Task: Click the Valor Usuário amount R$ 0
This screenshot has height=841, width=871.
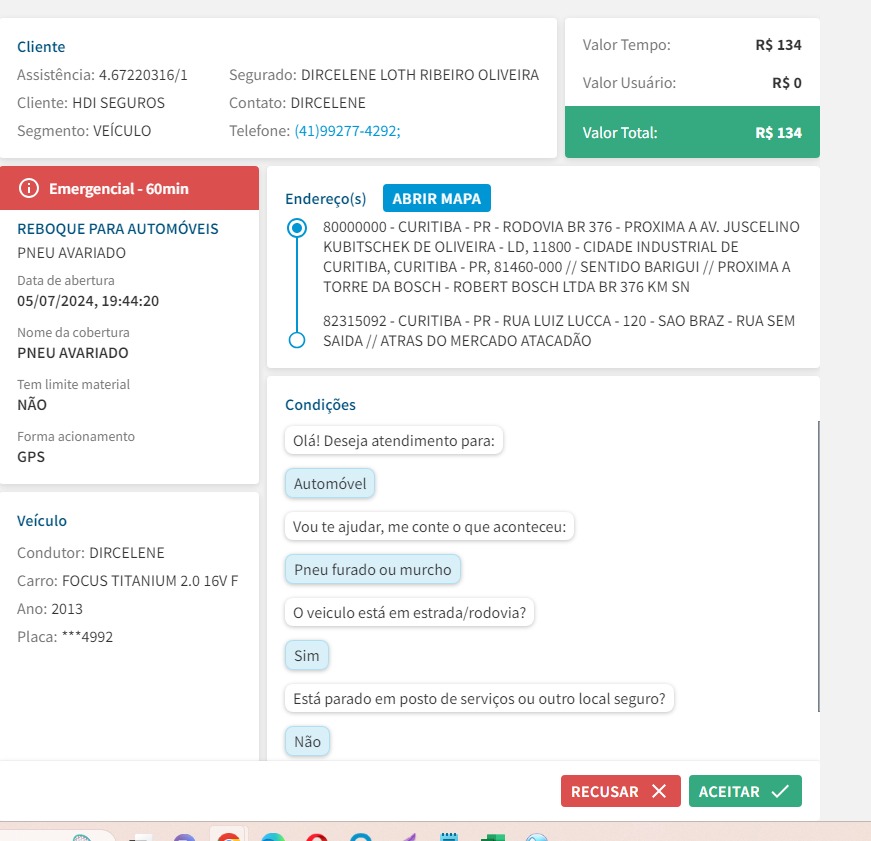Action: pos(787,83)
